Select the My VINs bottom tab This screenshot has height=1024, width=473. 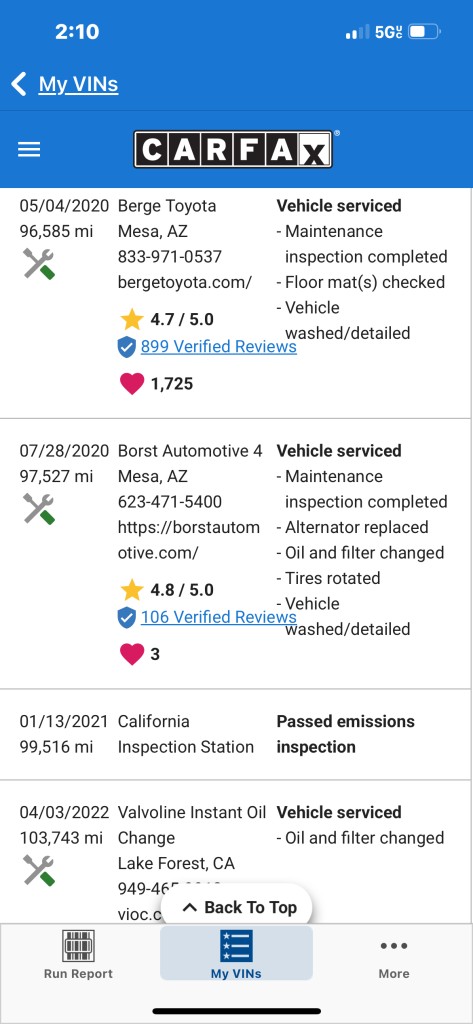[x=236, y=953]
